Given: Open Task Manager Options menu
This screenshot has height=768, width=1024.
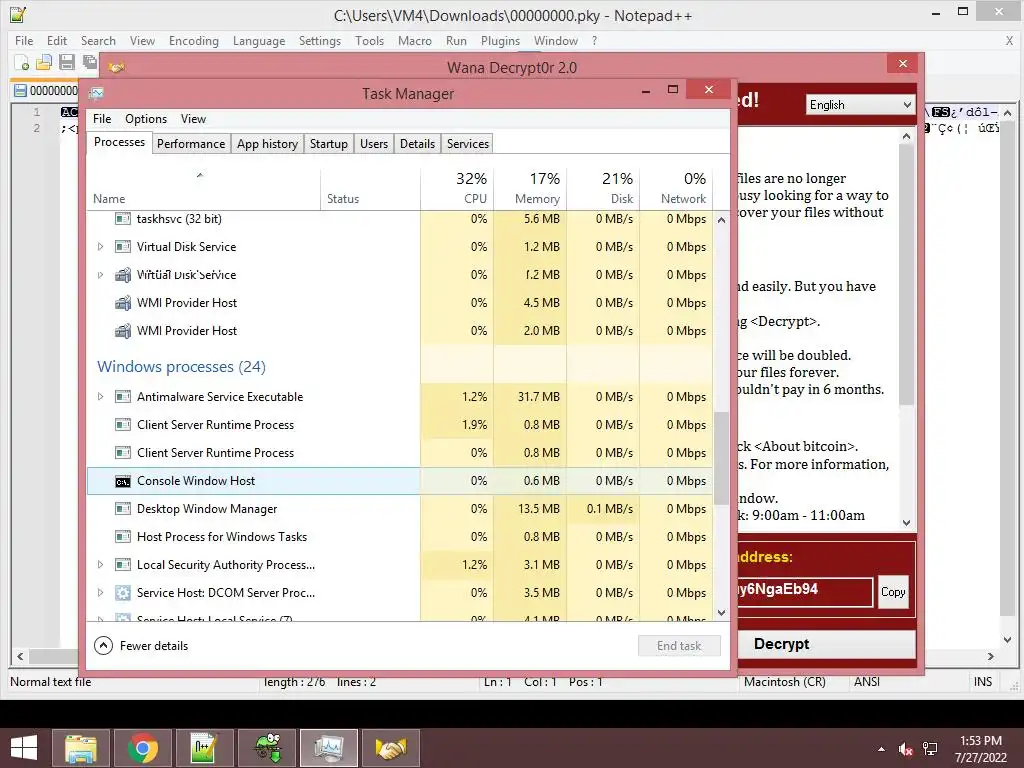Looking at the screenshot, I should [x=146, y=119].
